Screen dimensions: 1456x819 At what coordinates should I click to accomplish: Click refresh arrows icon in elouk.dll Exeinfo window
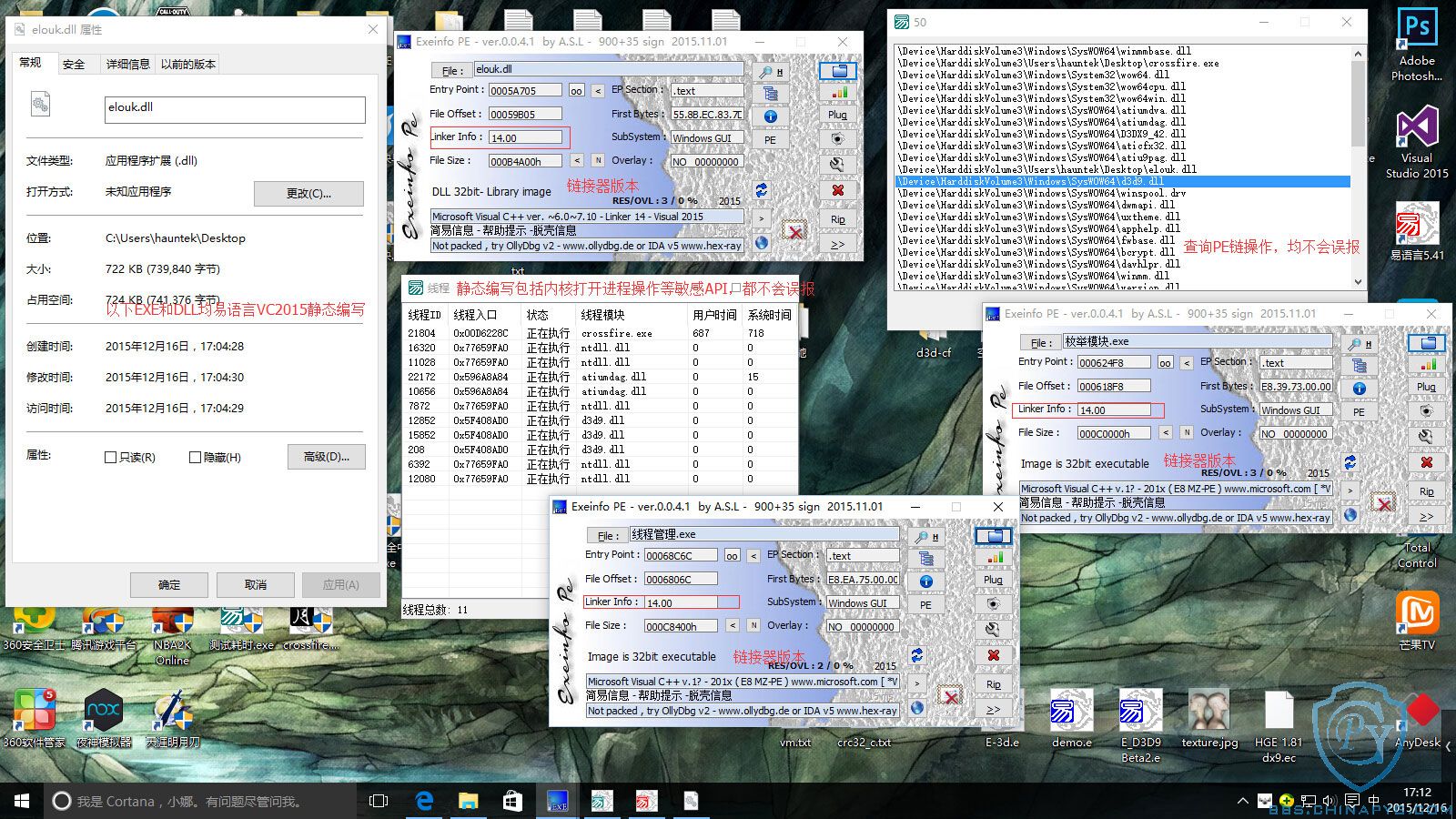761,190
